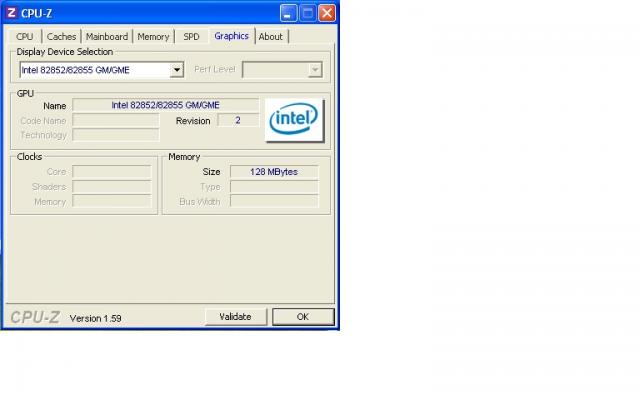
Task: Click the Memory Size field showing 128 MBytes
Action: 274,172
